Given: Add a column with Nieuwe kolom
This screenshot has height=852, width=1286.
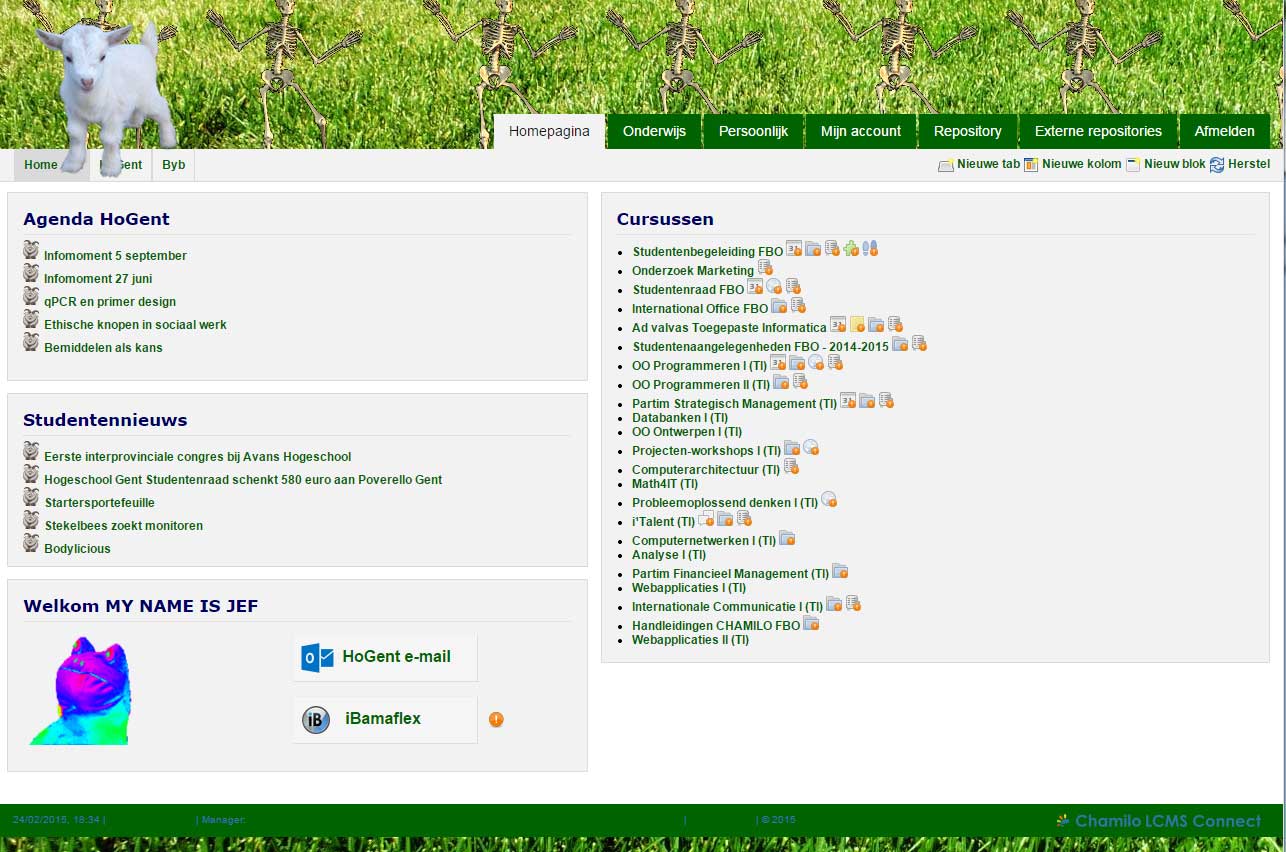Looking at the screenshot, I should tap(1073, 164).
